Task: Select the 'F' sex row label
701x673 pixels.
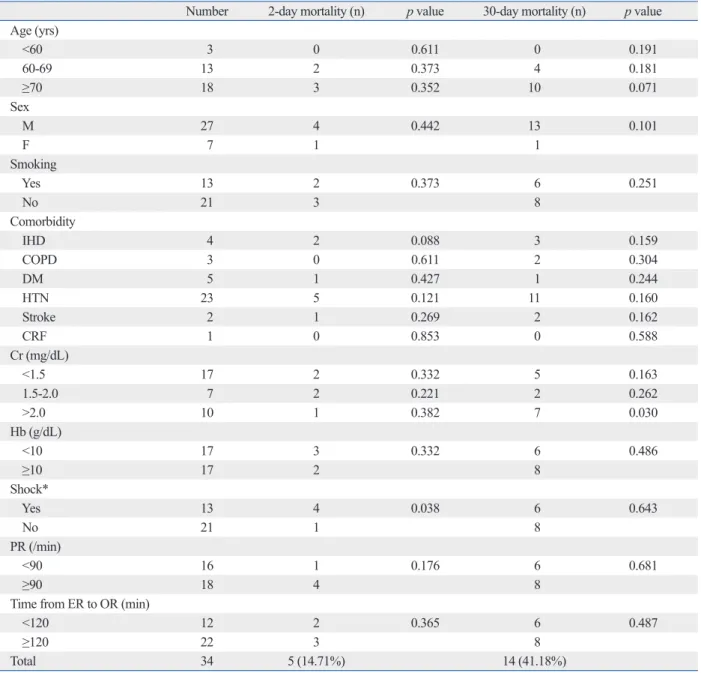Action: coord(26,145)
